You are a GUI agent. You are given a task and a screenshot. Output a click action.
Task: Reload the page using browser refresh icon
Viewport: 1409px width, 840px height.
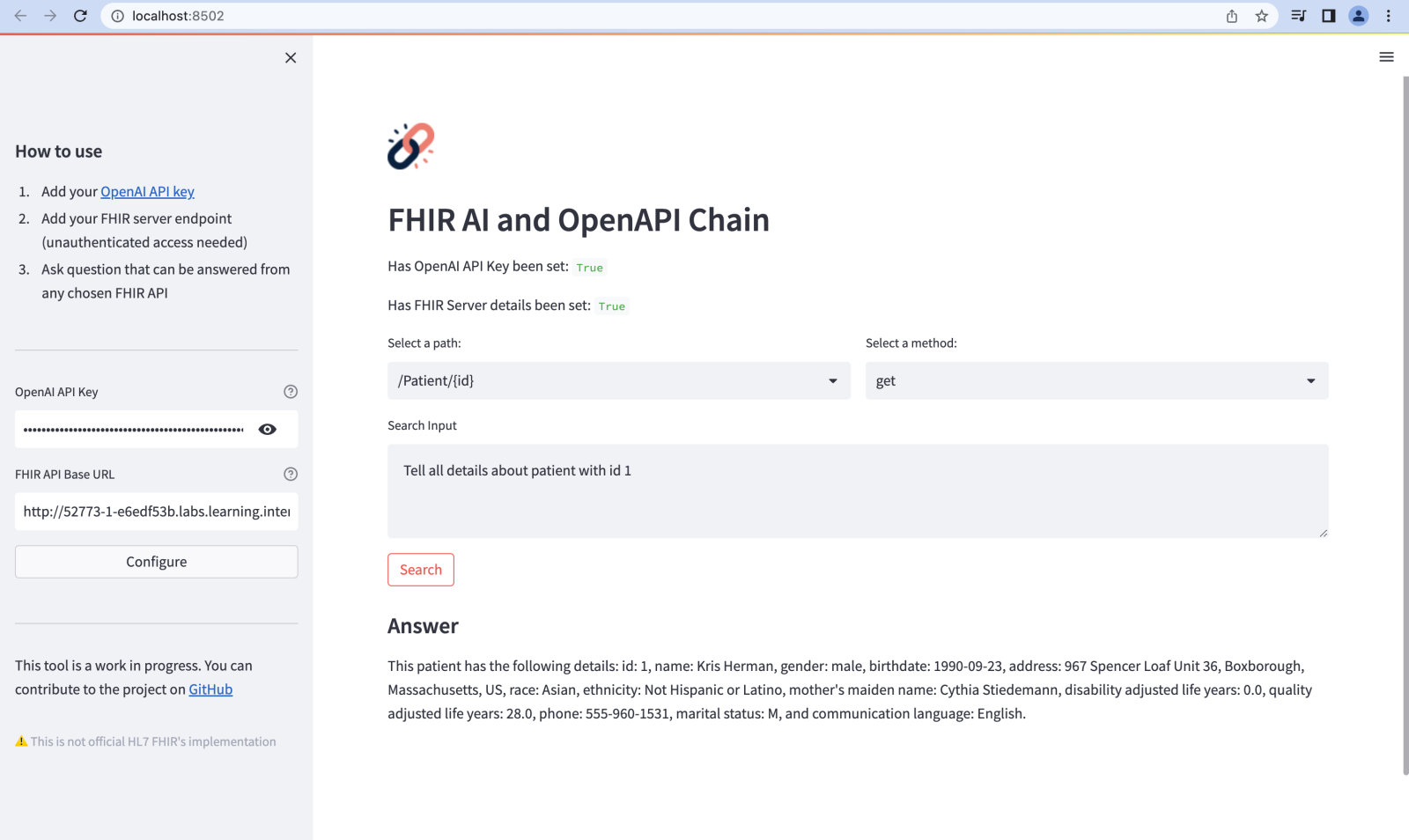click(x=80, y=16)
